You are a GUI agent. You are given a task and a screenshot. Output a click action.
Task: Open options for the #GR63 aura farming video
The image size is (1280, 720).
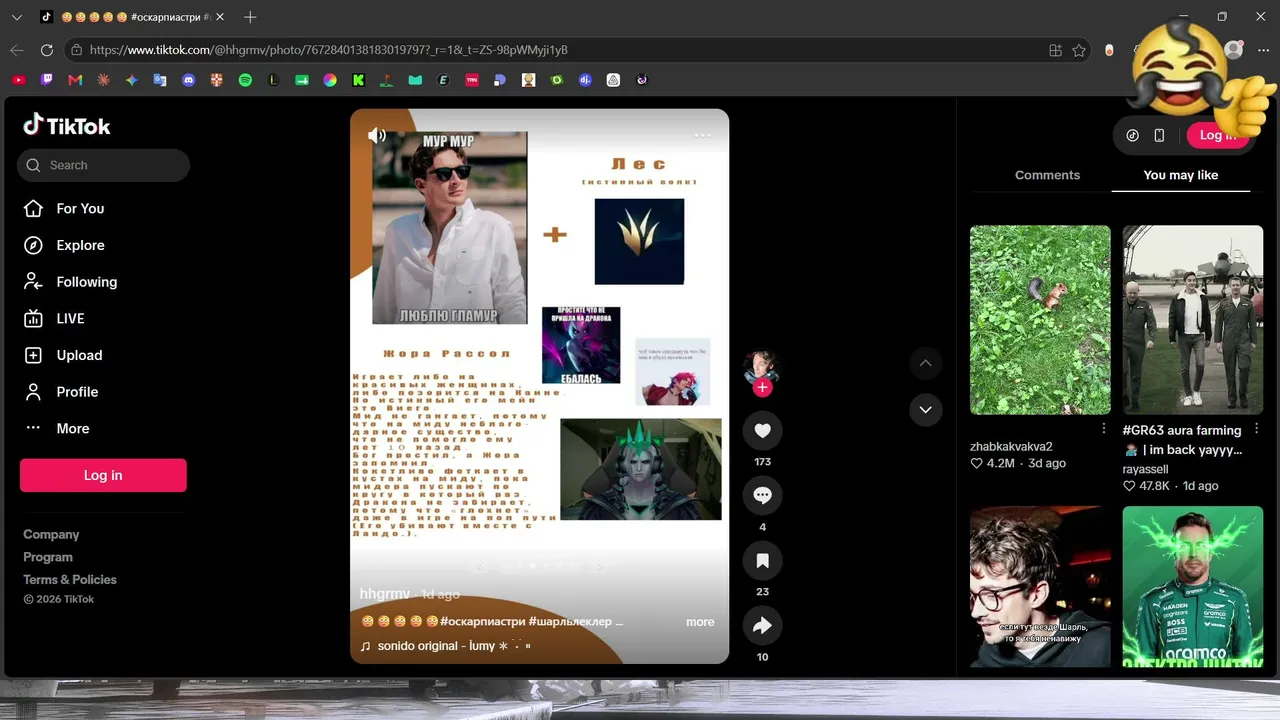coord(1257,428)
